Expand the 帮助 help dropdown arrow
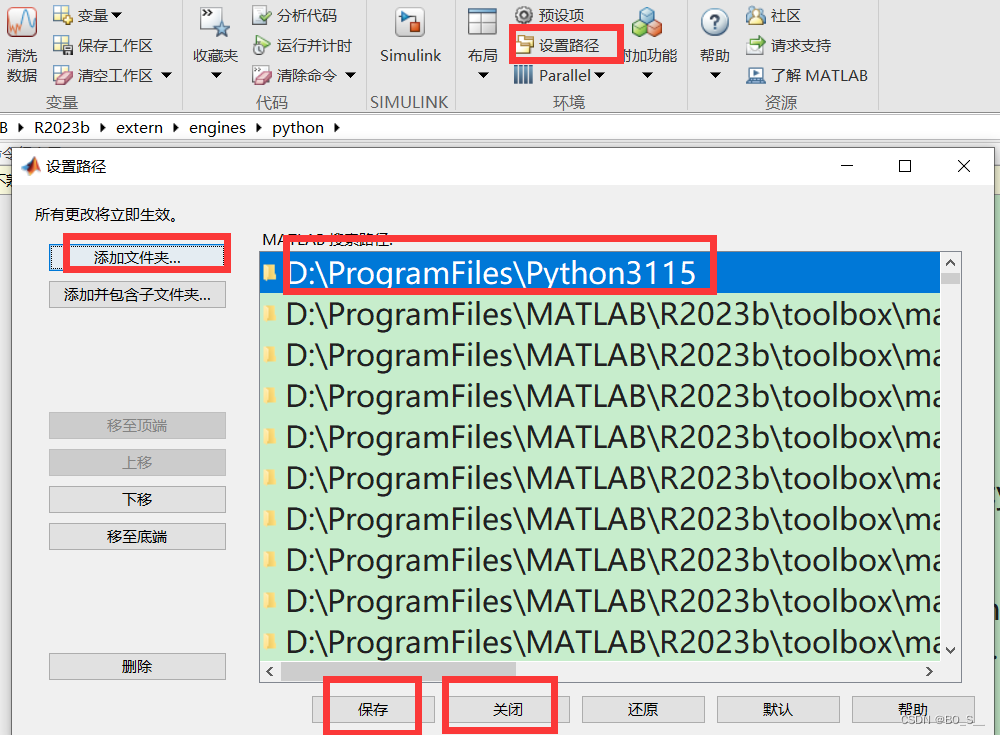 (715, 75)
